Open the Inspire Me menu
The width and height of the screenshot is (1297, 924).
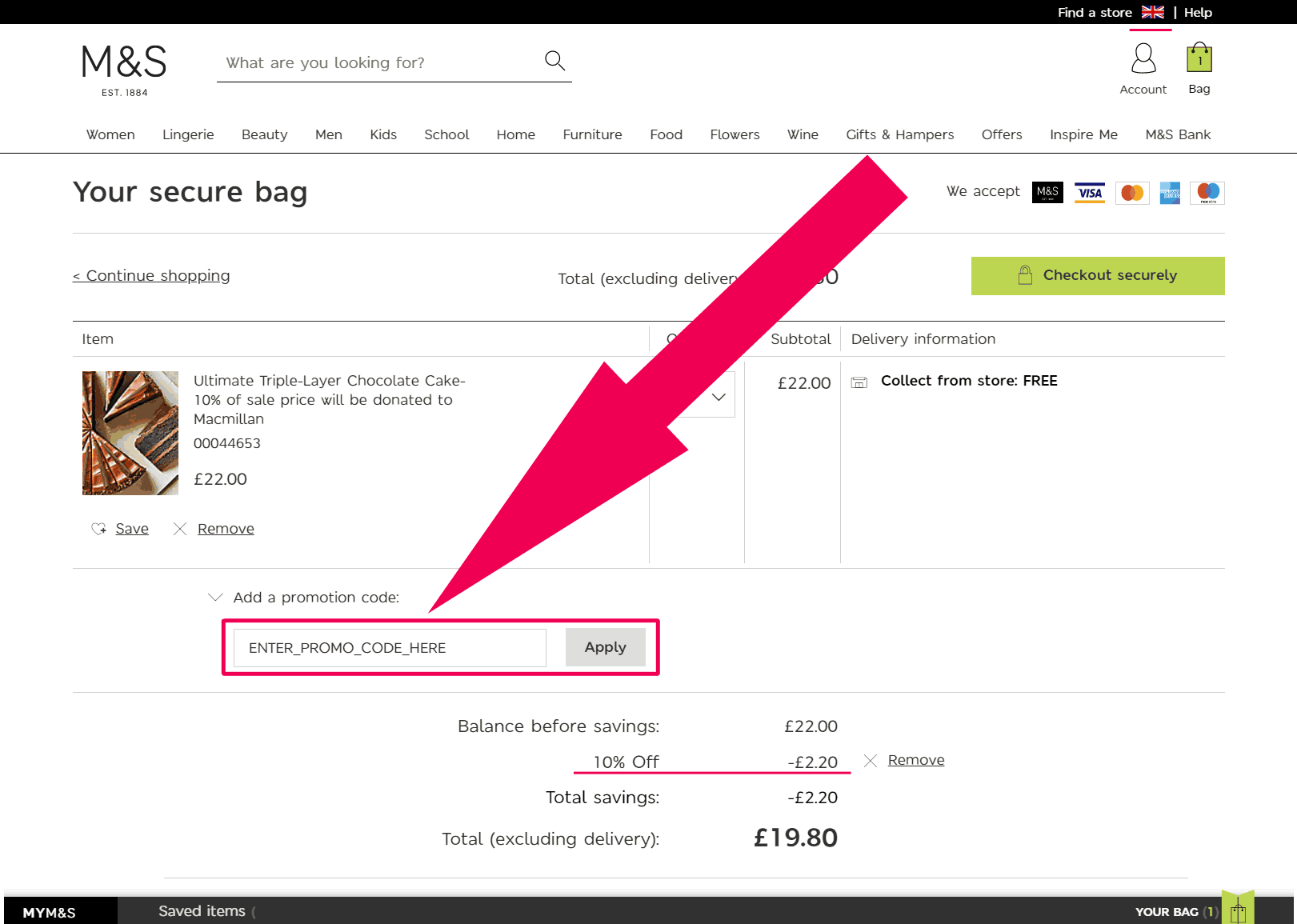(x=1083, y=134)
